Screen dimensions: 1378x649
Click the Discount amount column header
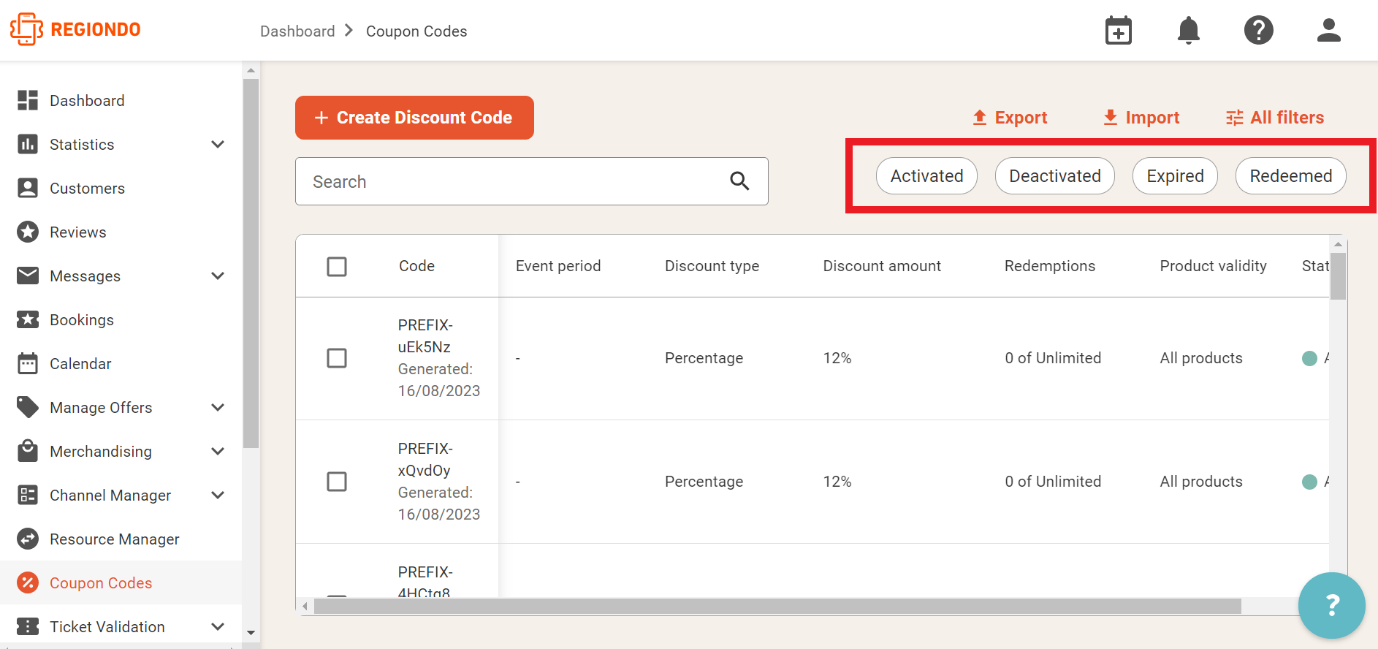point(882,266)
